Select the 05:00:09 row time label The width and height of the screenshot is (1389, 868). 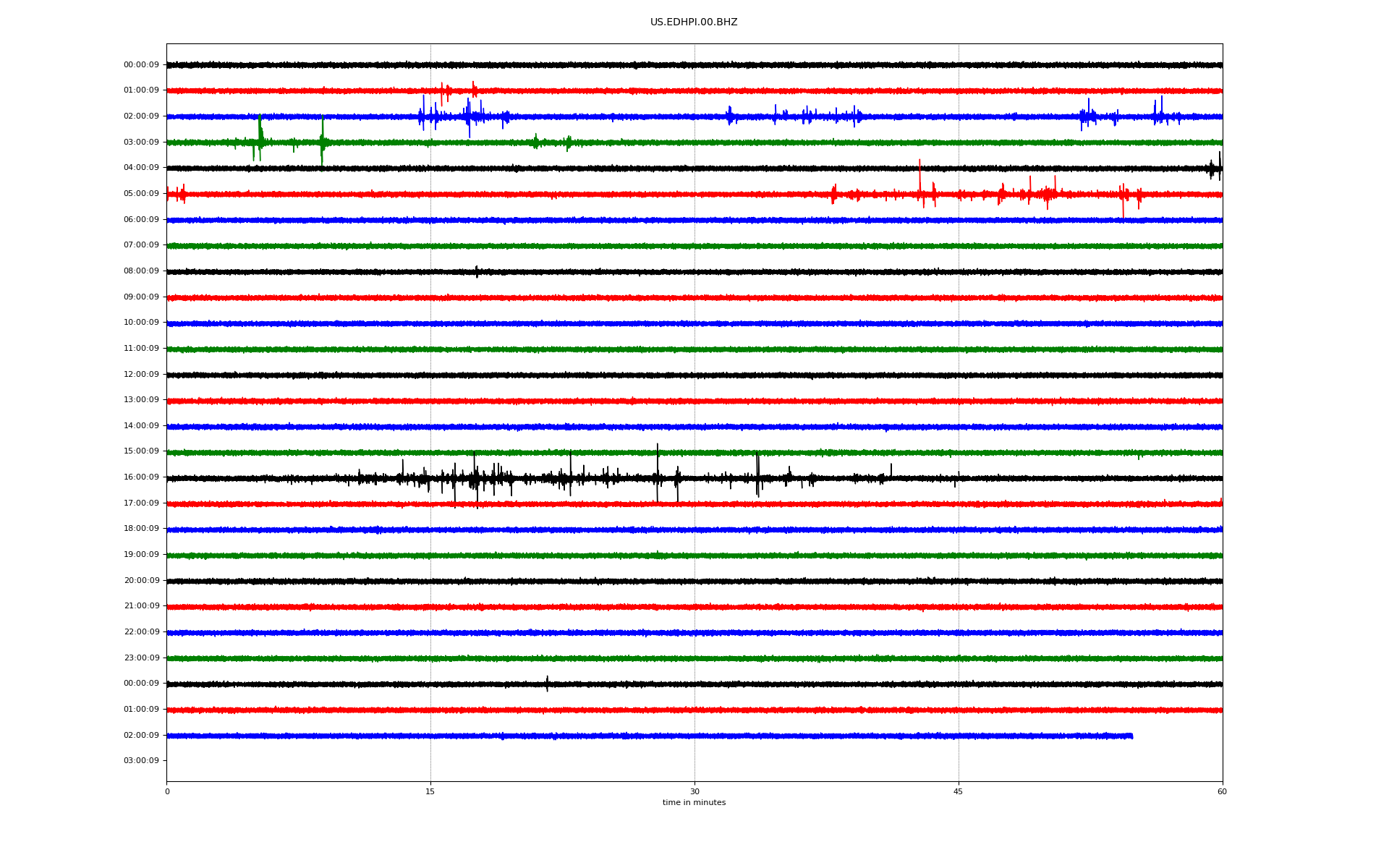pos(141,194)
